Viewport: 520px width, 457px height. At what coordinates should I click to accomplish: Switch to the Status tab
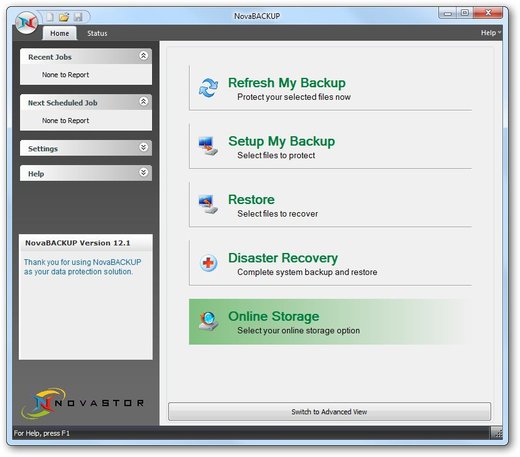[x=97, y=33]
